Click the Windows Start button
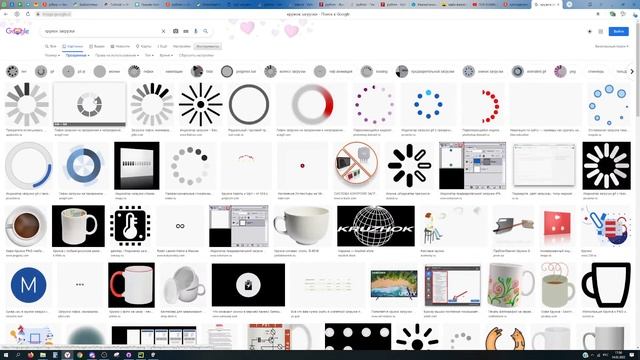The image size is (640, 360). pos(6,355)
